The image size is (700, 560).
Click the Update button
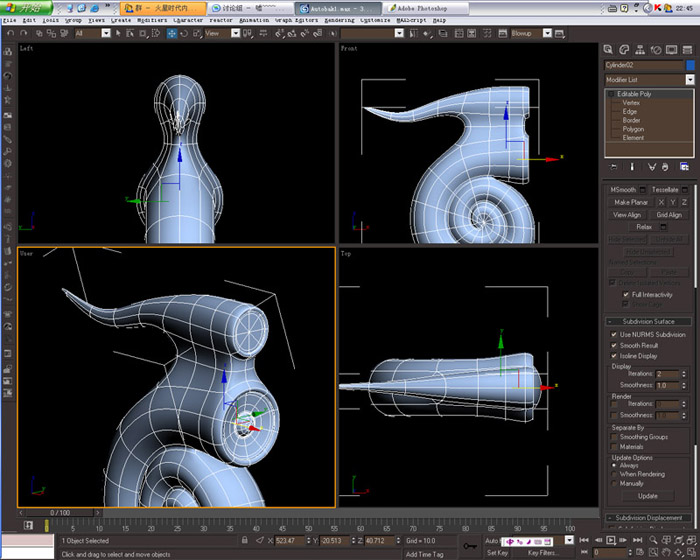tap(647, 496)
